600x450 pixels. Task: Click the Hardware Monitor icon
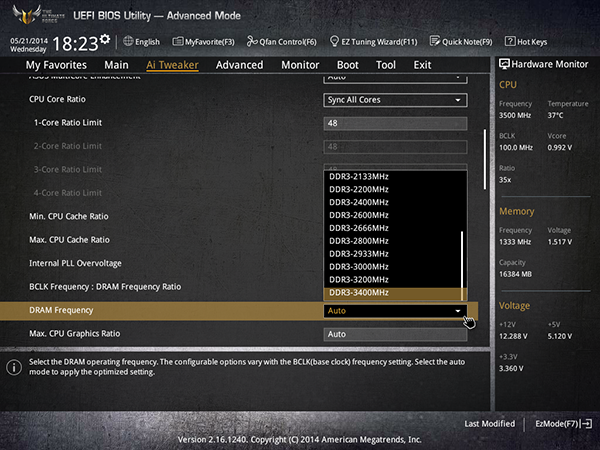pyautogui.click(x=504, y=64)
